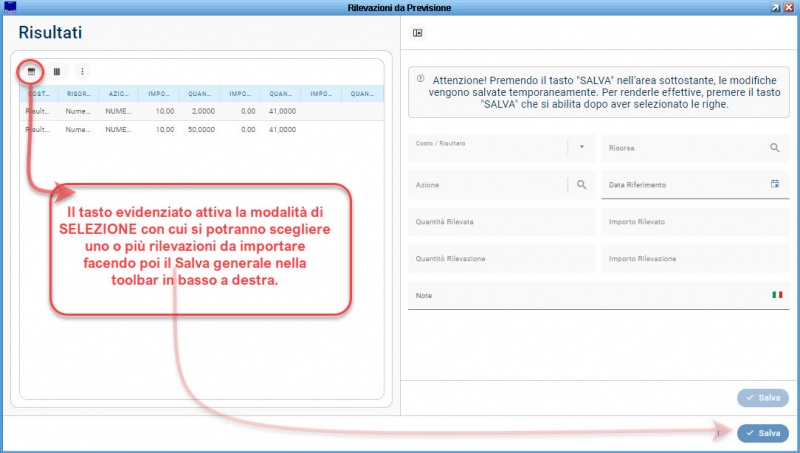Image resolution: width=800 pixels, height=453 pixels.
Task: Click the Azione input field
Action: point(502,185)
